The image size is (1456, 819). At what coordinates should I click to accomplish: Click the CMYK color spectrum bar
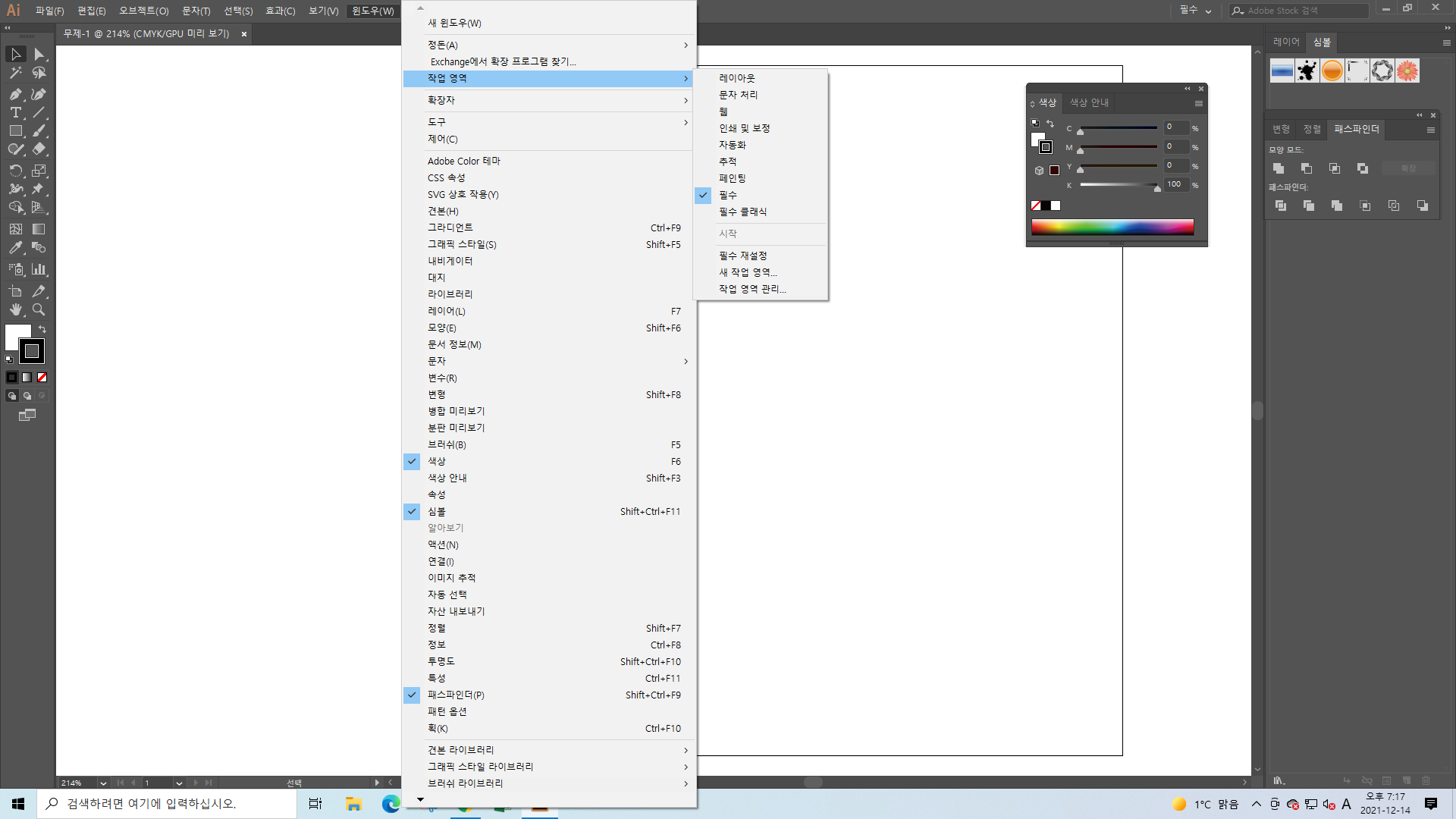pyautogui.click(x=1112, y=226)
